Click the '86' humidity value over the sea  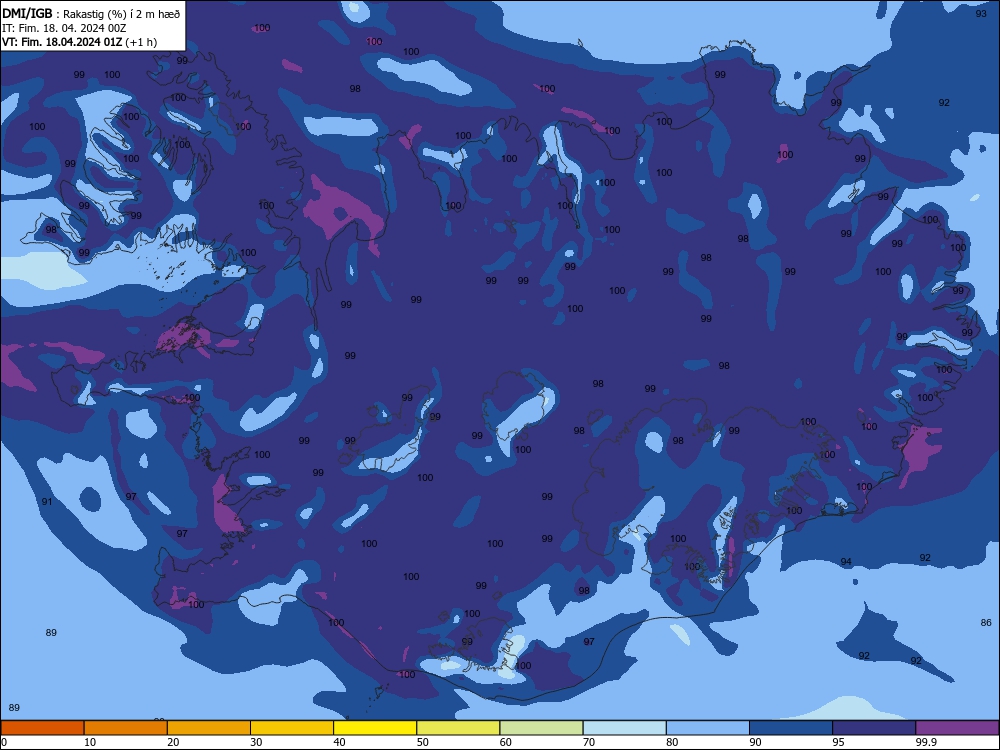point(986,622)
